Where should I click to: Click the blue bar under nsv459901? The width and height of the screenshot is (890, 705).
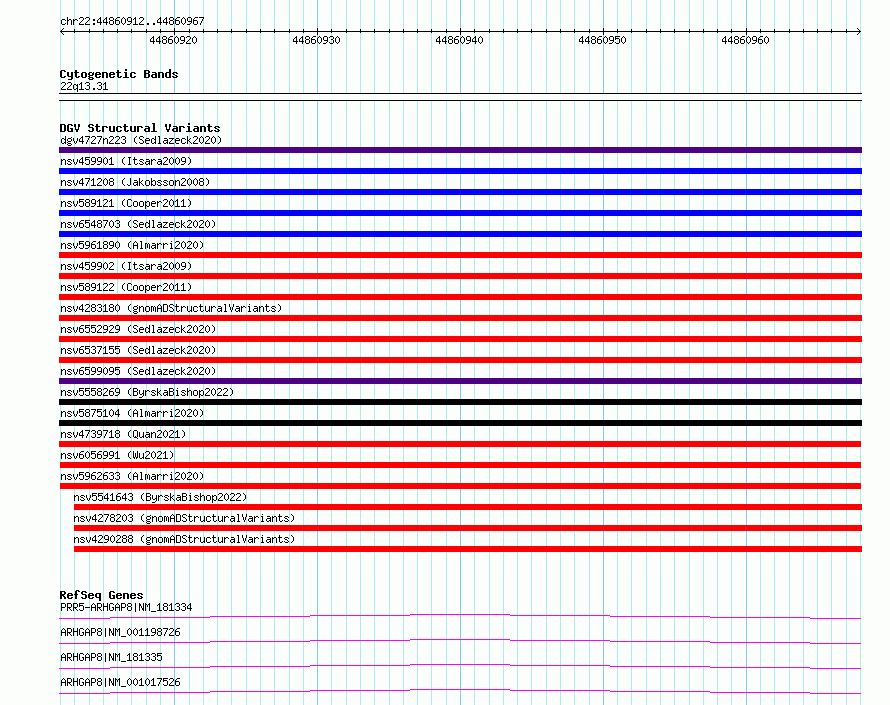point(460,171)
